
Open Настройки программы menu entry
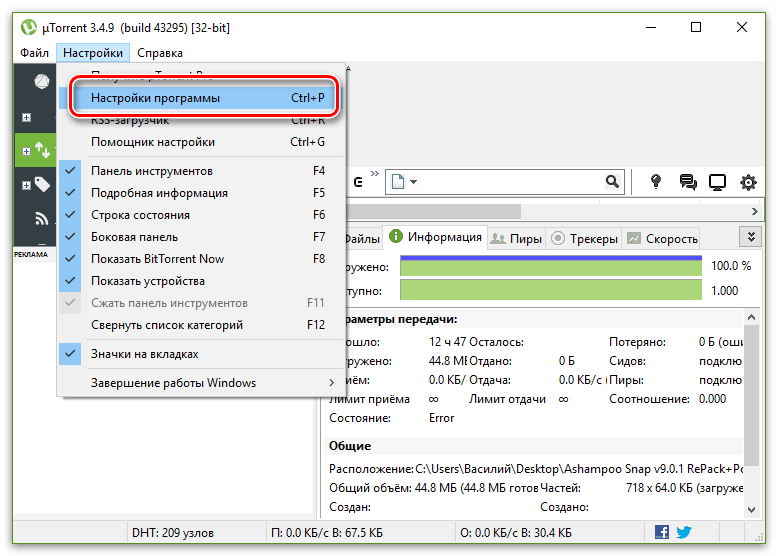tap(201, 98)
